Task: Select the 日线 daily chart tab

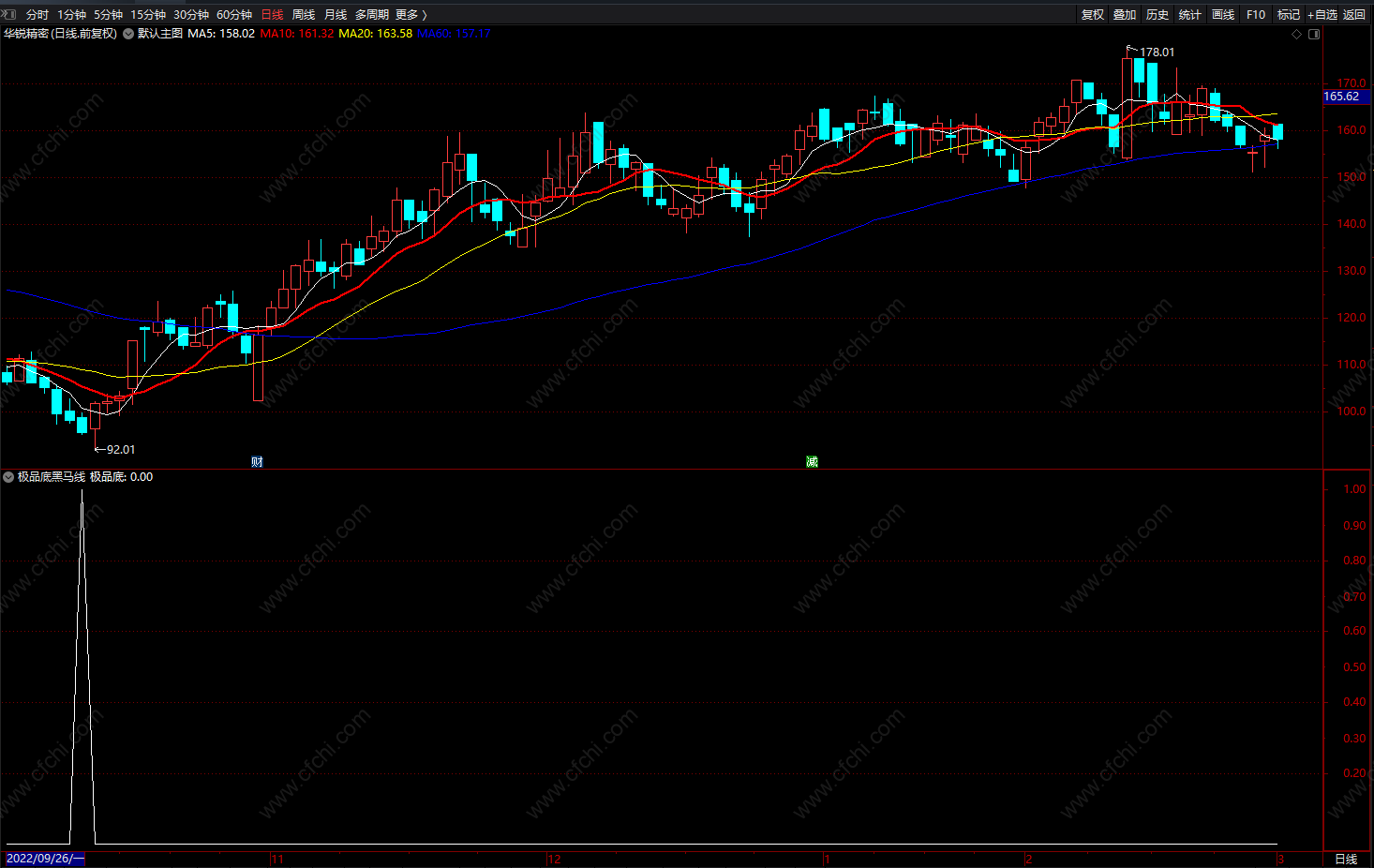Action: [272, 14]
